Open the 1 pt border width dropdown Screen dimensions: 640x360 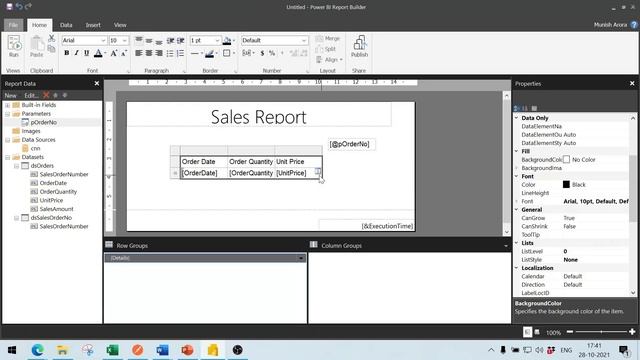pyautogui.click(x=217, y=40)
